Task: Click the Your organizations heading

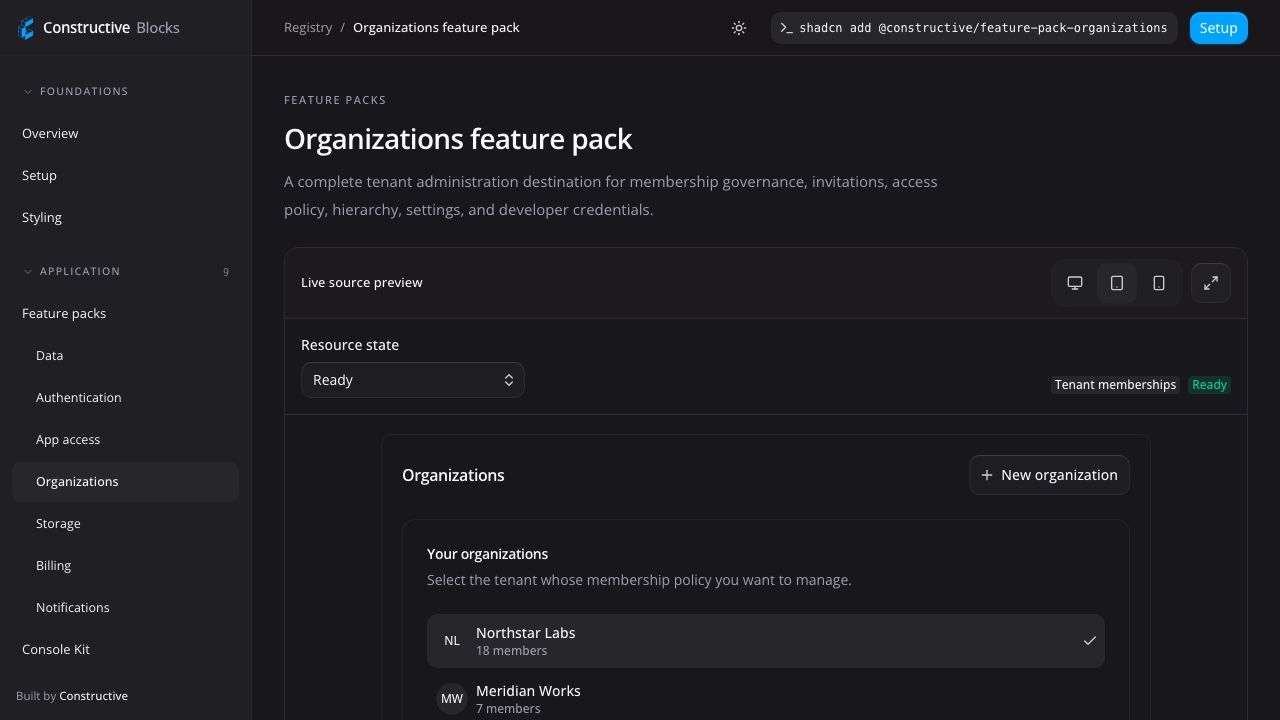Action: coord(487,554)
